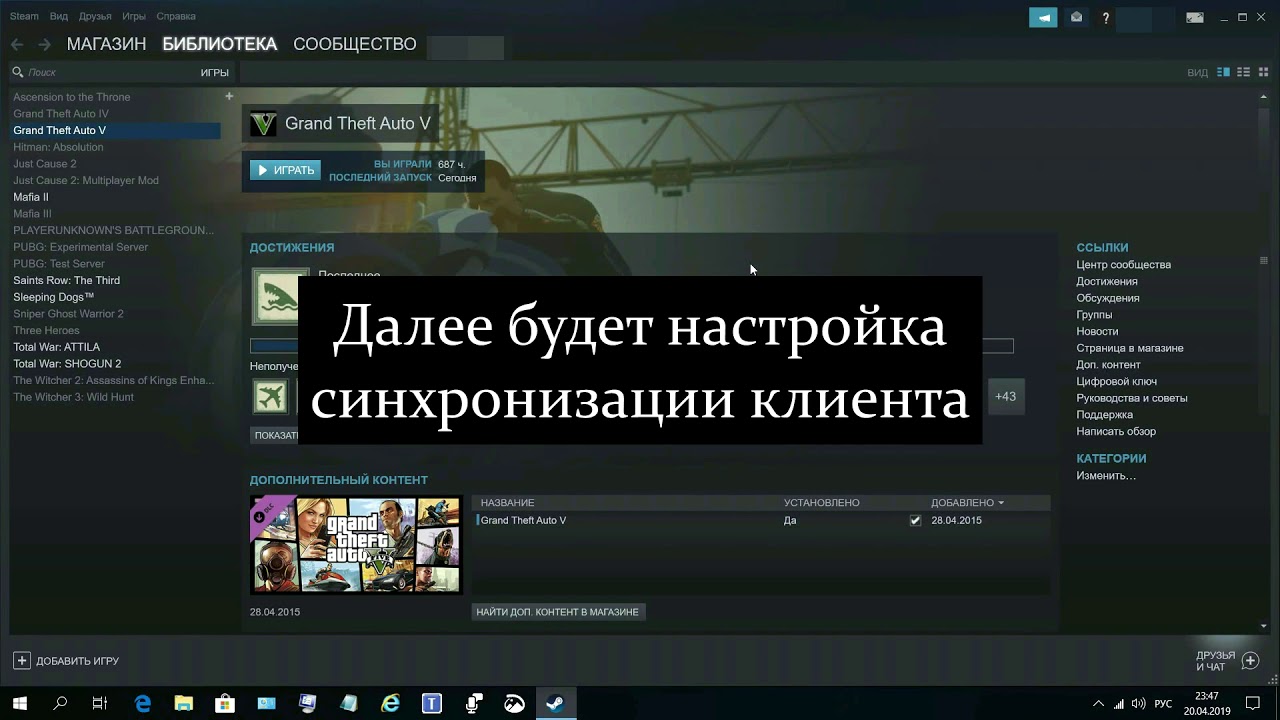Select Mafia II in the games list
1280x720 pixels.
tap(30, 197)
